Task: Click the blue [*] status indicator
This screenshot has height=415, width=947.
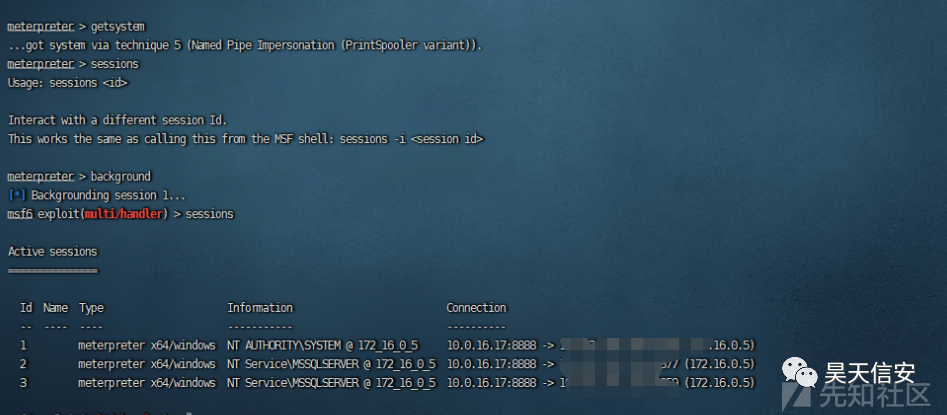Action: [x=18, y=195]
